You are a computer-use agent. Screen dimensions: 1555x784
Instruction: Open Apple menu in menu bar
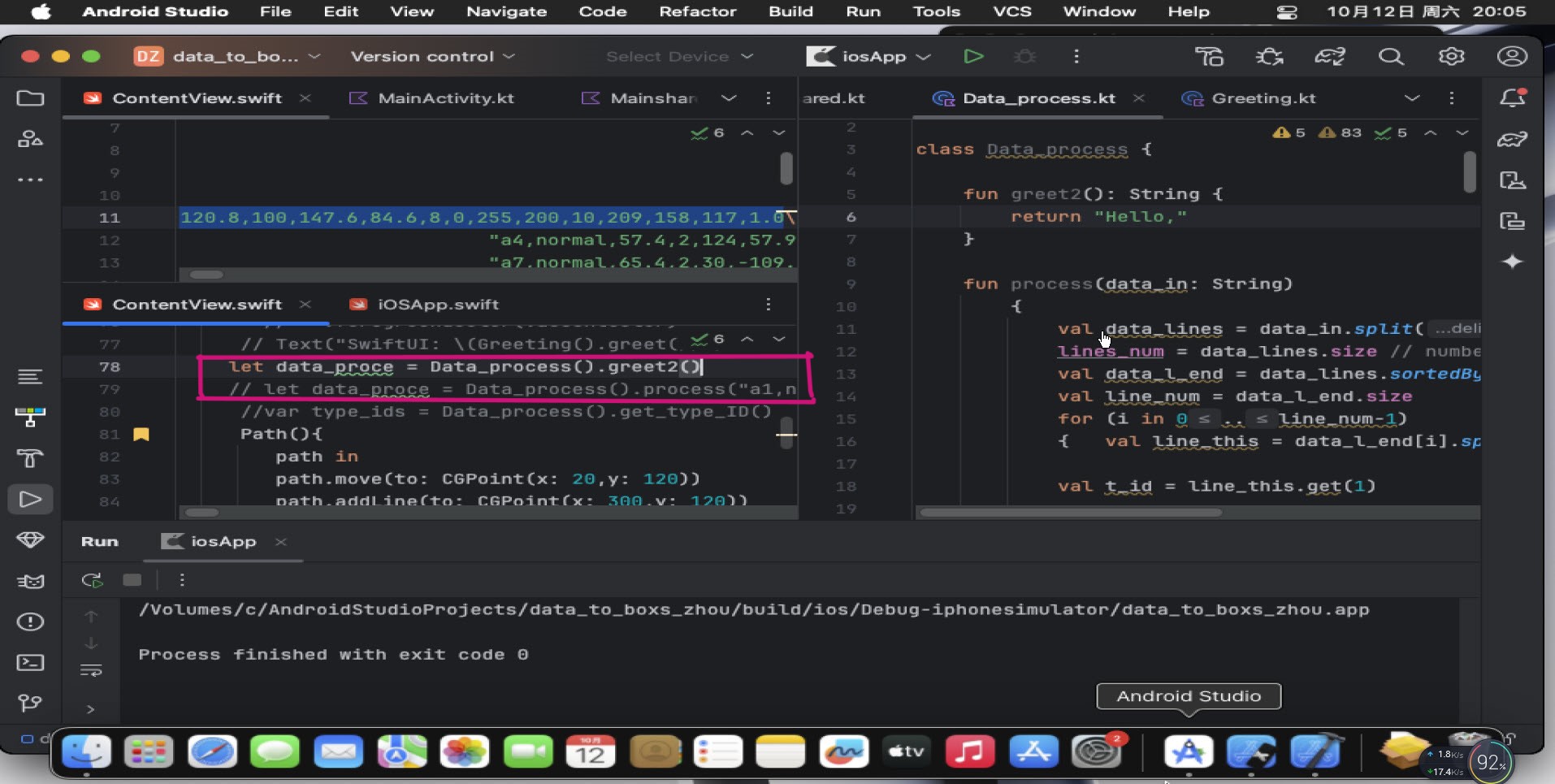point(41,11)
